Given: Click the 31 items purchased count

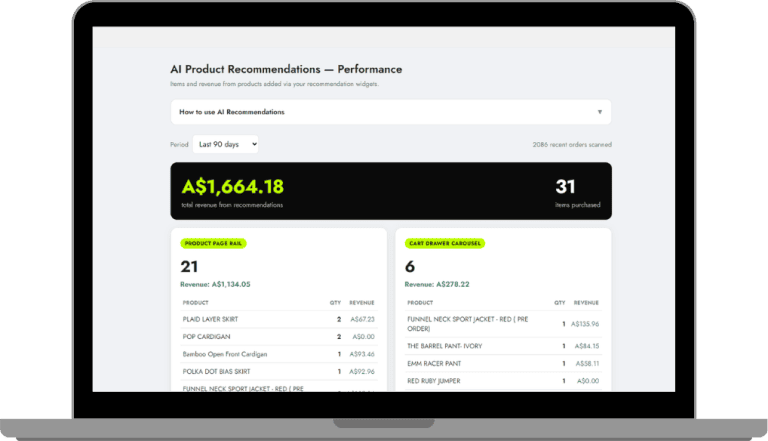Looking at the screenshot, I should [x=565, y=186].
